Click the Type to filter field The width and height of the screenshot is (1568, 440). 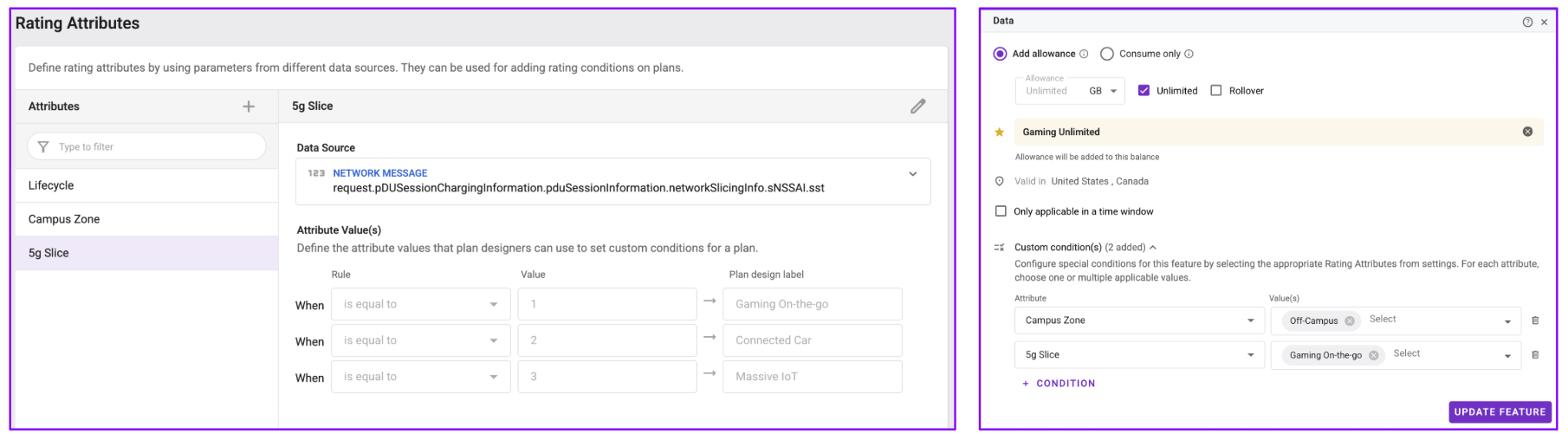click(x=147, y=147)
